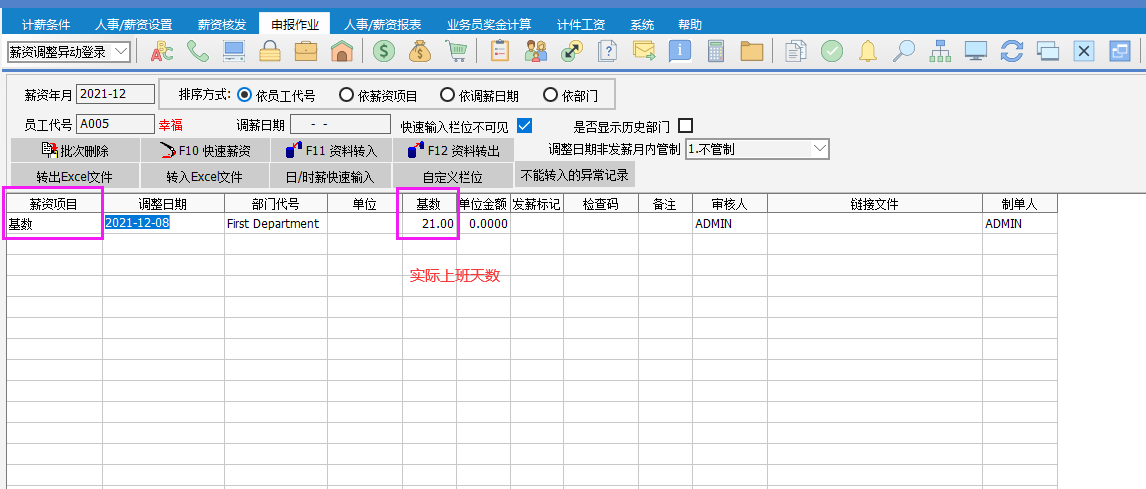Click the question mark document icon

[x=607, y=51]
